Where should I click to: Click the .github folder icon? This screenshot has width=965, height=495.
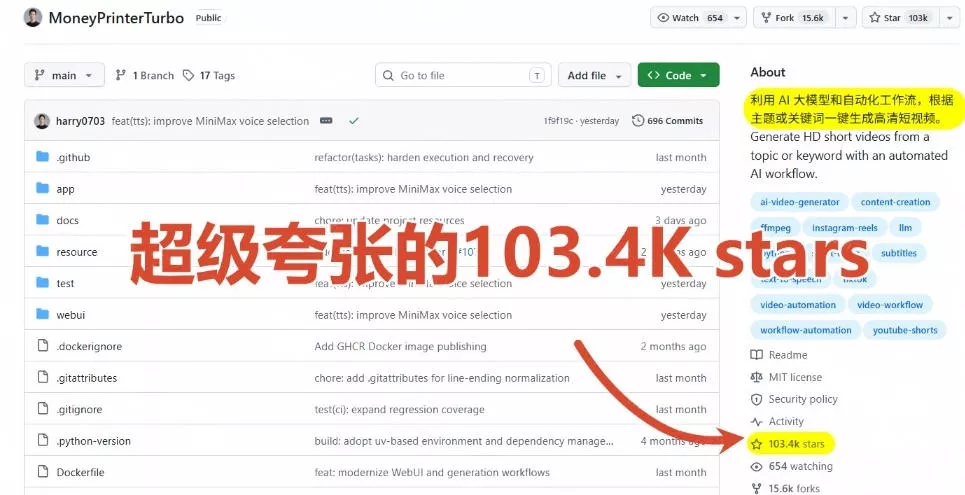click(x=42, y=156)
